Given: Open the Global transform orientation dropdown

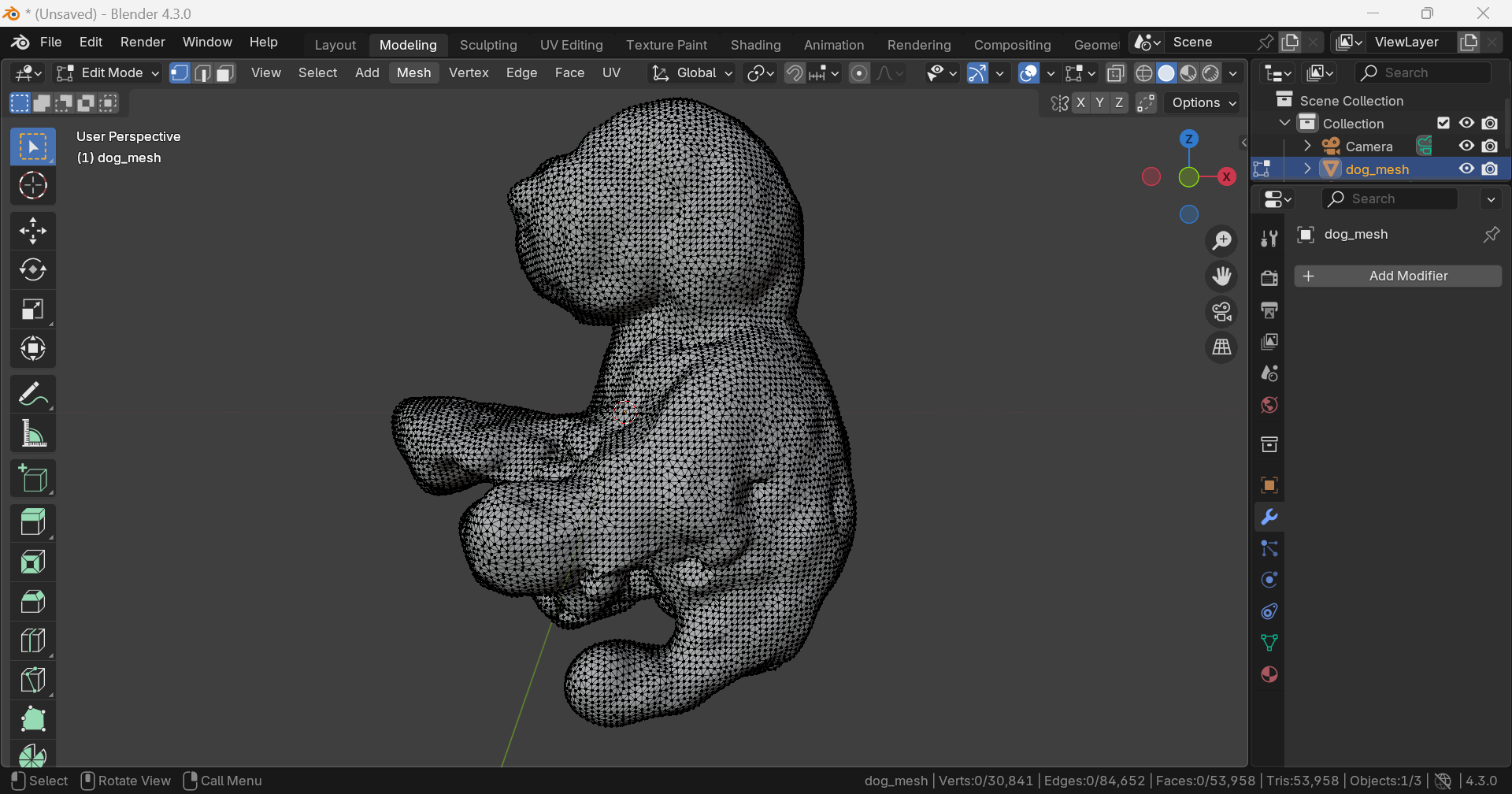Looking at the screenshot, I should [x=692, y=73].
